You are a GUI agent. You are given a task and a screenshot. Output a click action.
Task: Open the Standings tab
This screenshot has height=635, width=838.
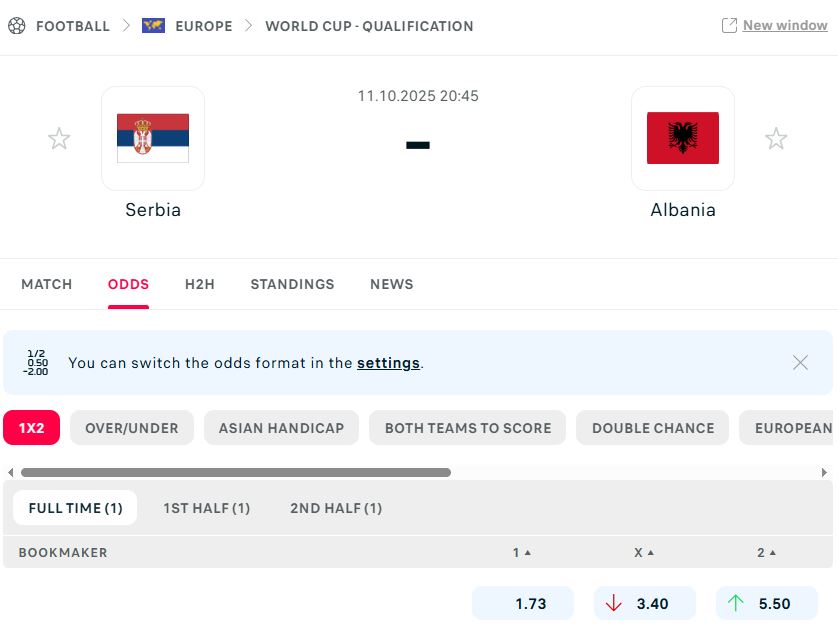click(x=292, y=284)
